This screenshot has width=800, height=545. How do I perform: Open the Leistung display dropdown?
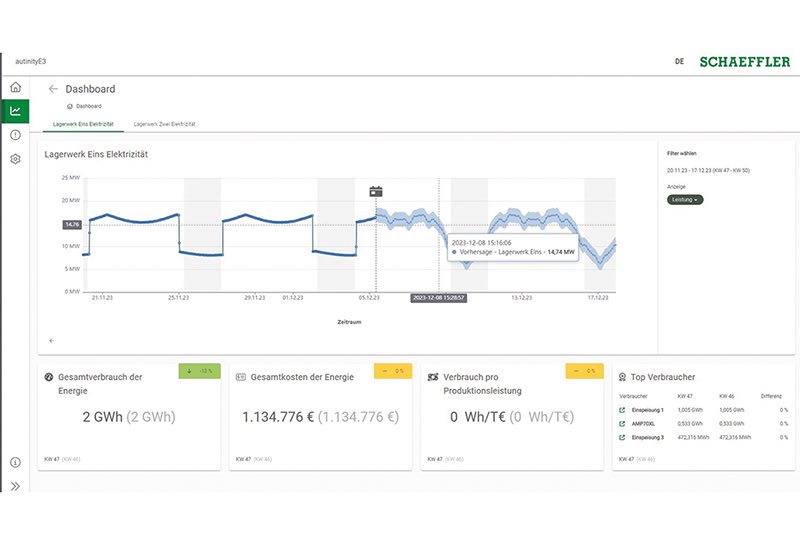click(x=685, y=200)
